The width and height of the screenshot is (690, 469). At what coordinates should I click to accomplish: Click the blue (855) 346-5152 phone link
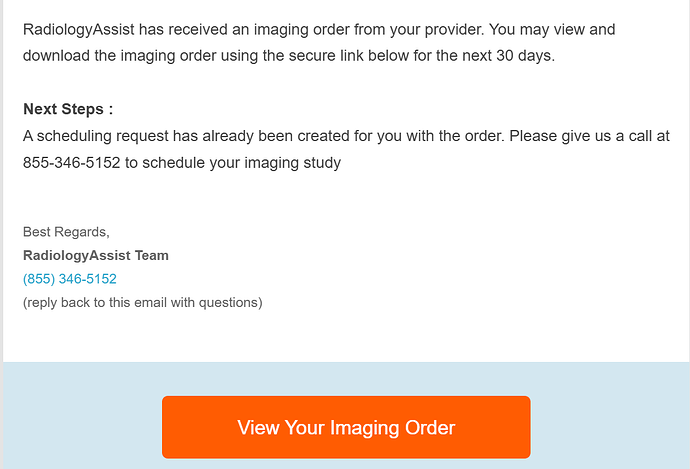tap(70, 279)
